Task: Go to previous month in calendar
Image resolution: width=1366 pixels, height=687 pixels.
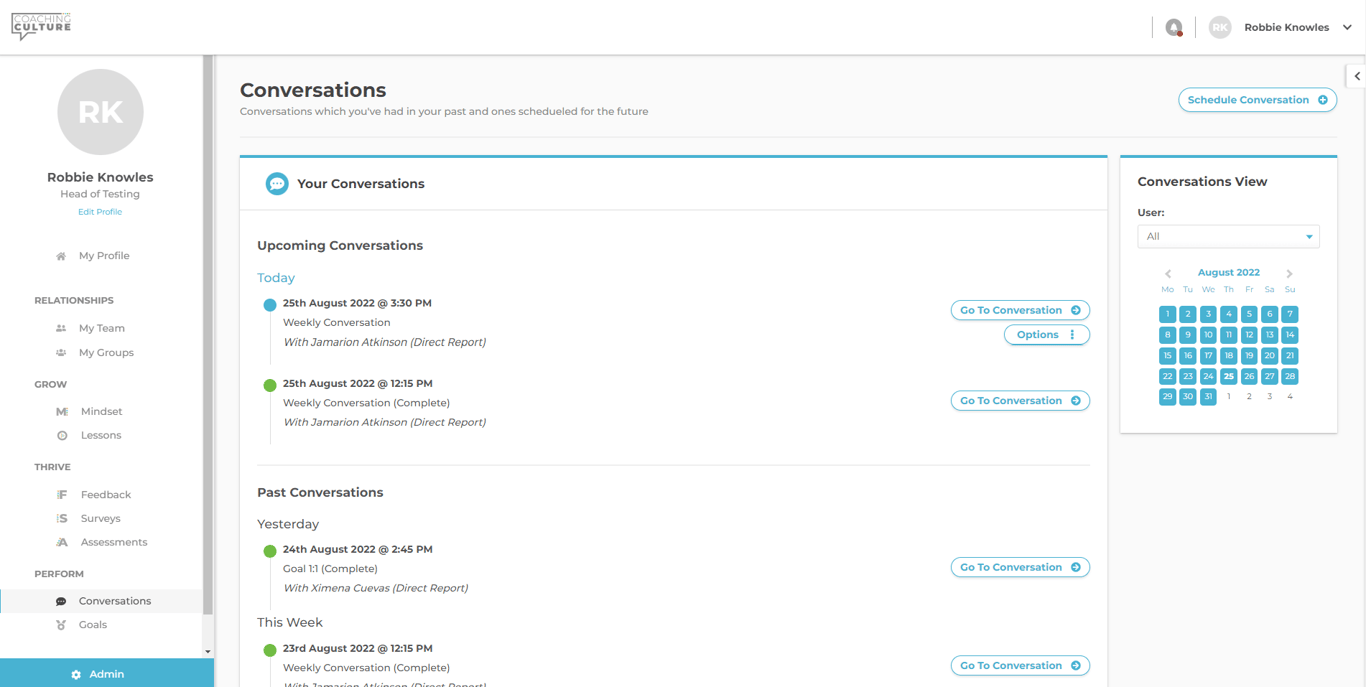Action: pos(1168,274)
